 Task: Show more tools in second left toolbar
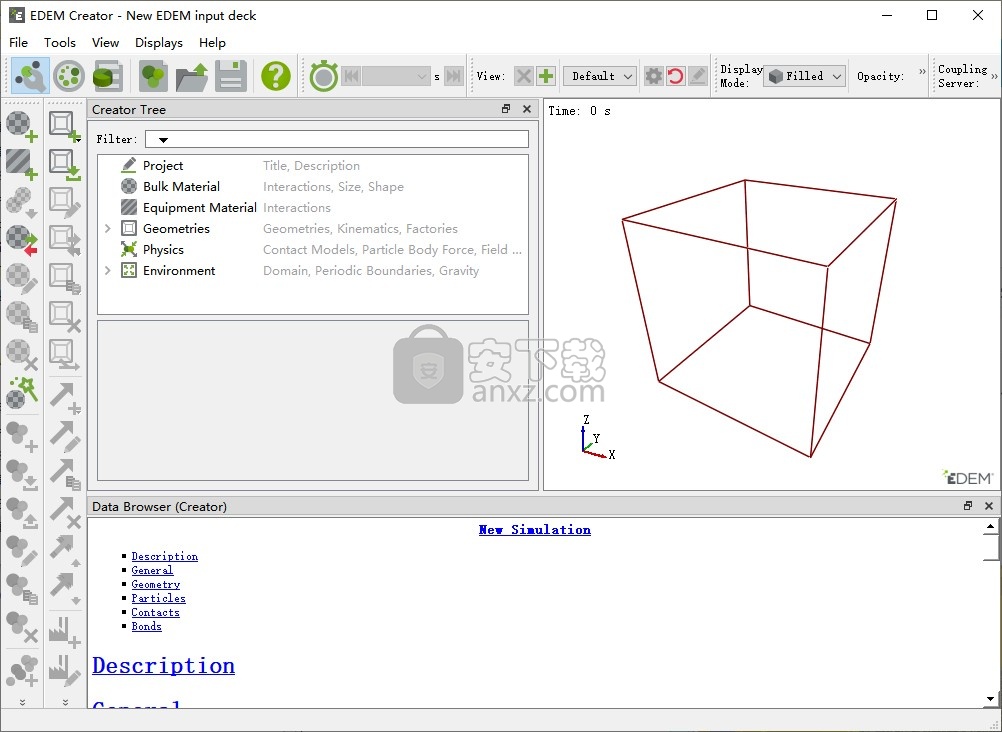pos(65,702)
